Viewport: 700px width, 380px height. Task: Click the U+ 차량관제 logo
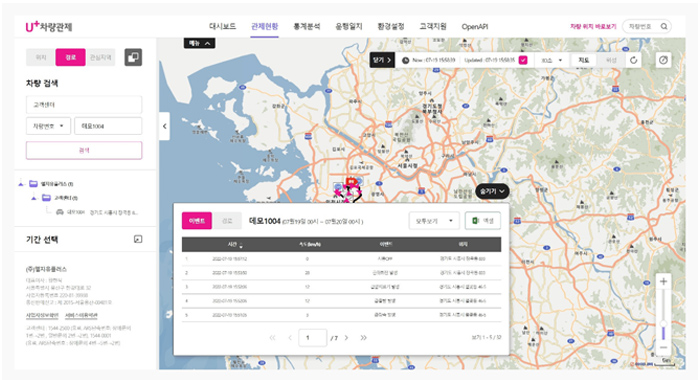[x=49, y=27]
